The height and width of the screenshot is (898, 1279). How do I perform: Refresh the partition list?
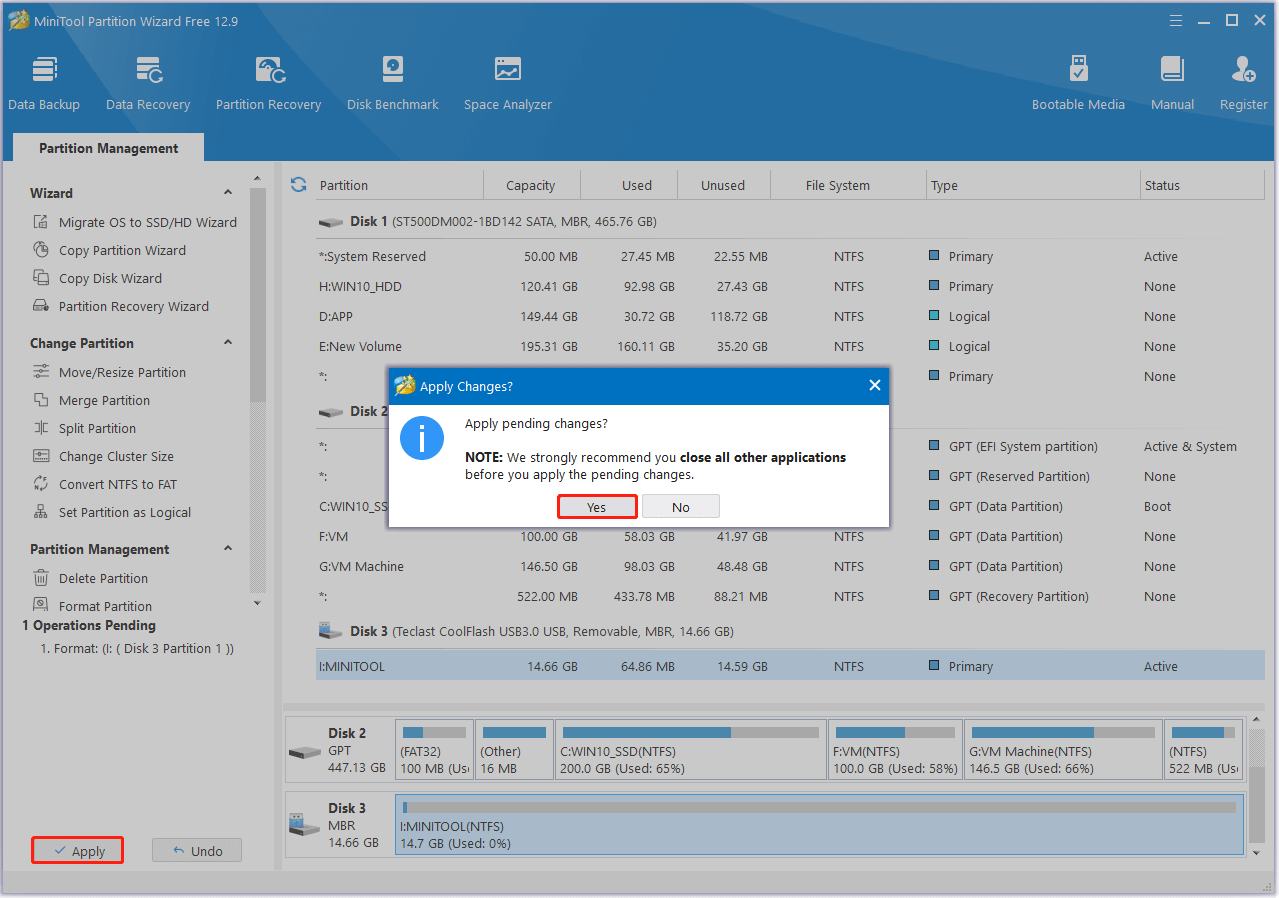coord(298,185)
